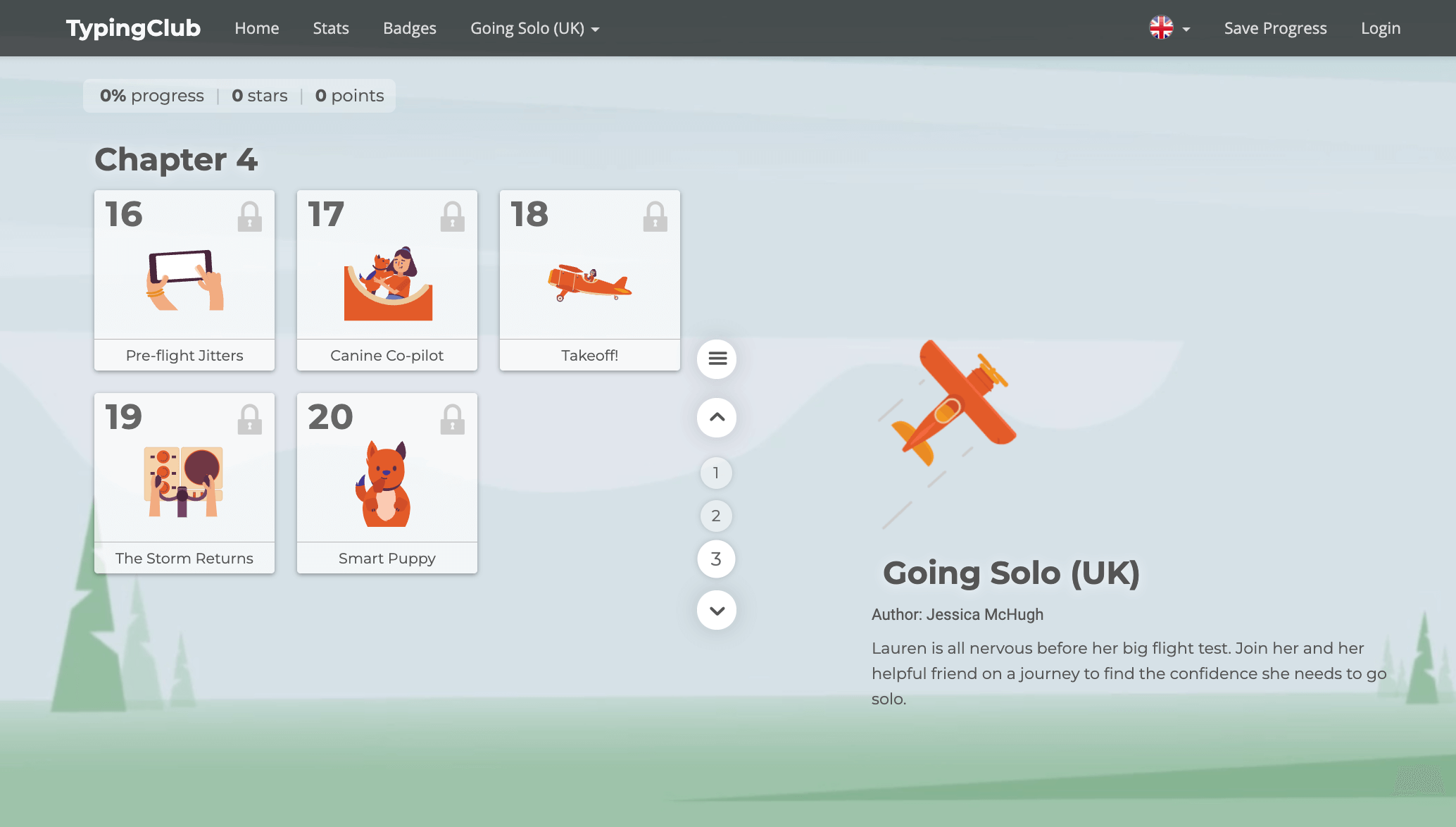The image size is (1456, 827).
Task: Select chapter page 3 indicator
Action: click(716, 559)
